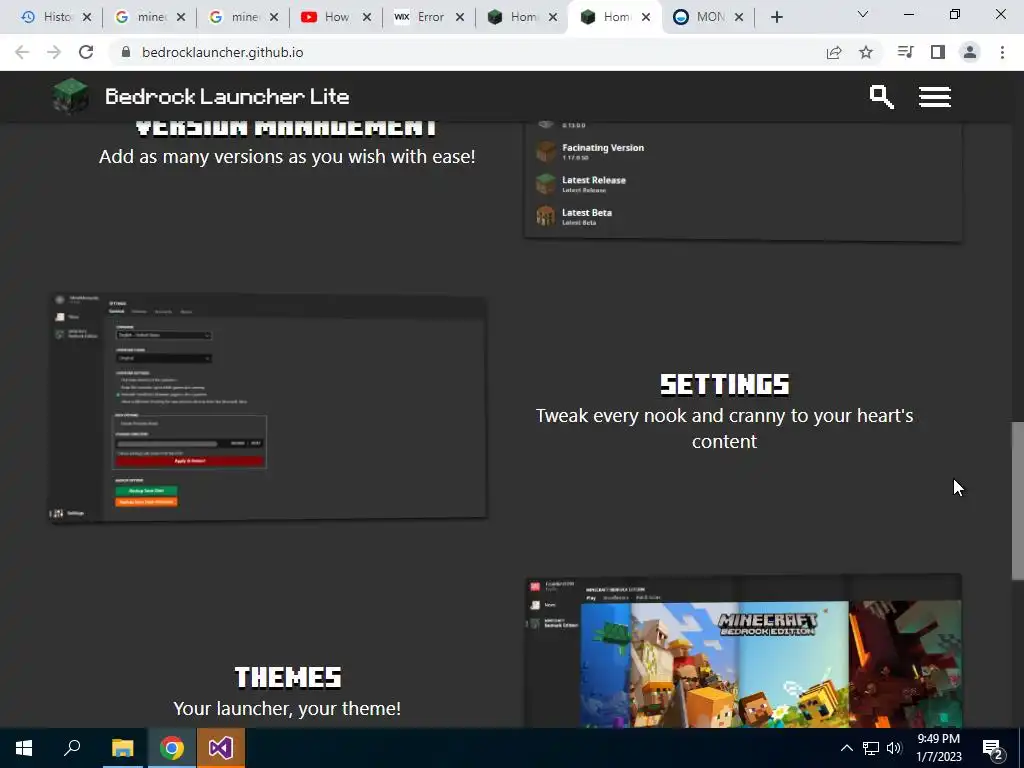The height and width of the screenshot is (768, 1024).
Task: Share this page using the share icon
Action: (834, 52)
